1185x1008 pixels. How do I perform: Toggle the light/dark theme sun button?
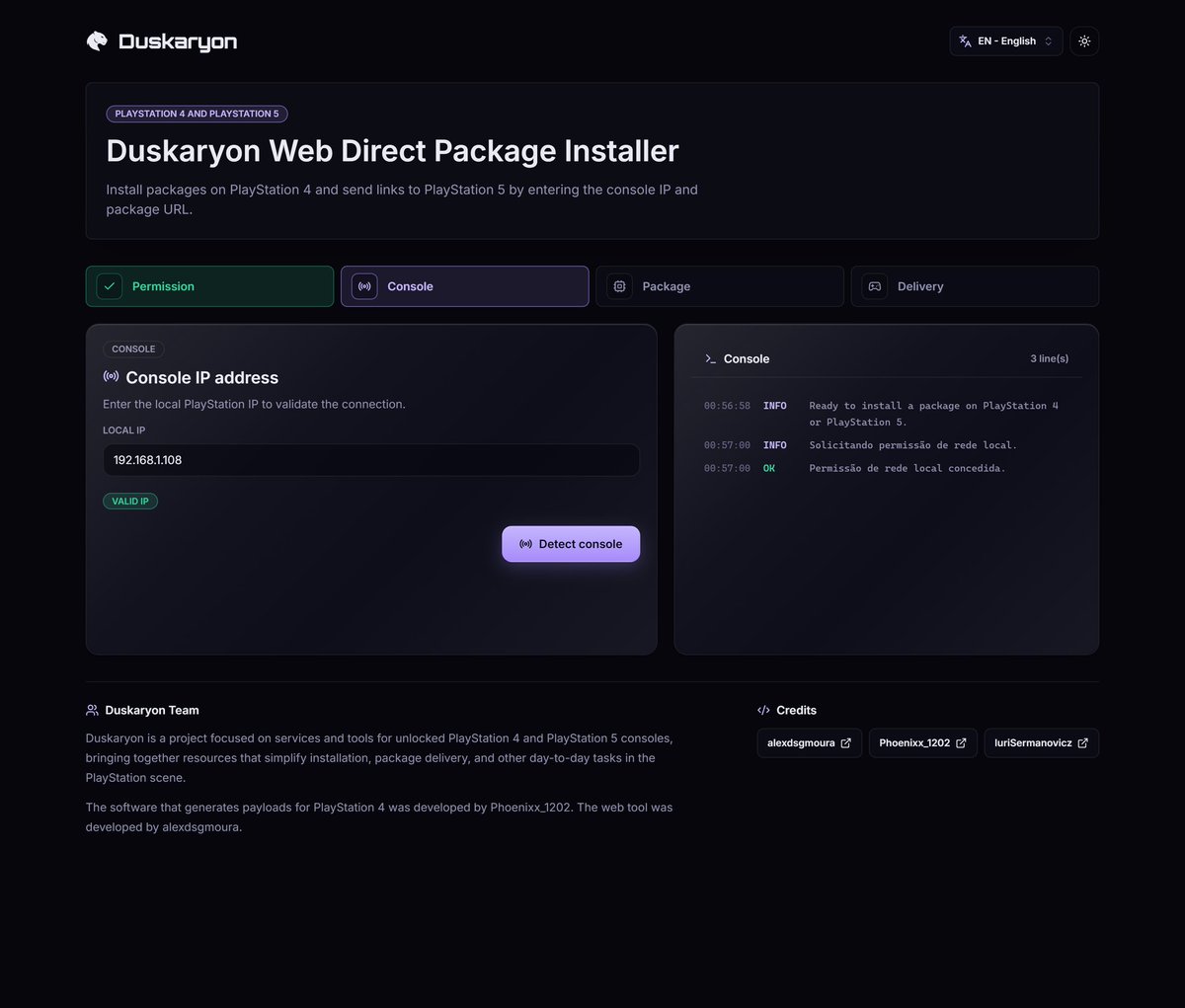(1084, 40)
